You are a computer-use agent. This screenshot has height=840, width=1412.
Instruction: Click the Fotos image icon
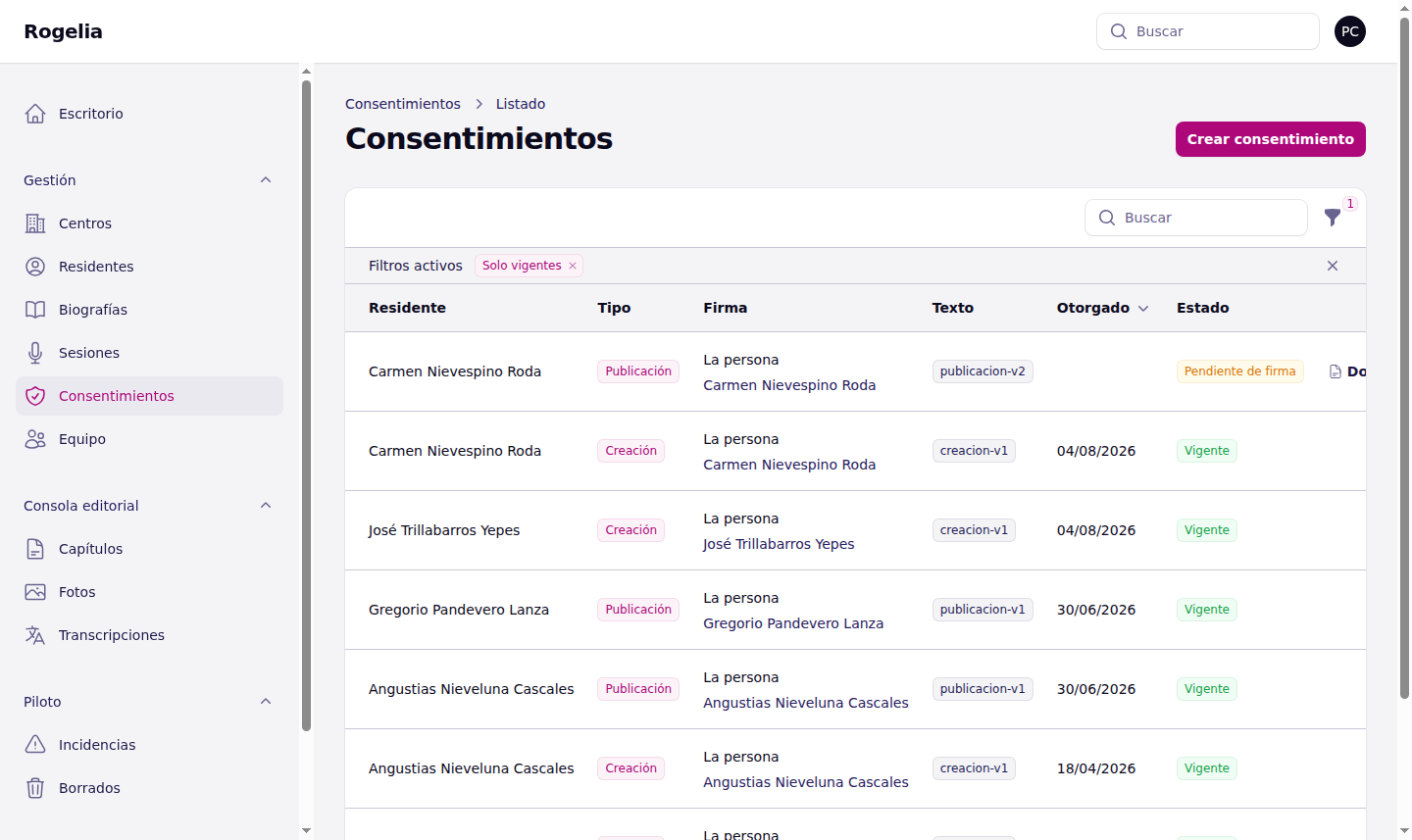tap(35, 592)
